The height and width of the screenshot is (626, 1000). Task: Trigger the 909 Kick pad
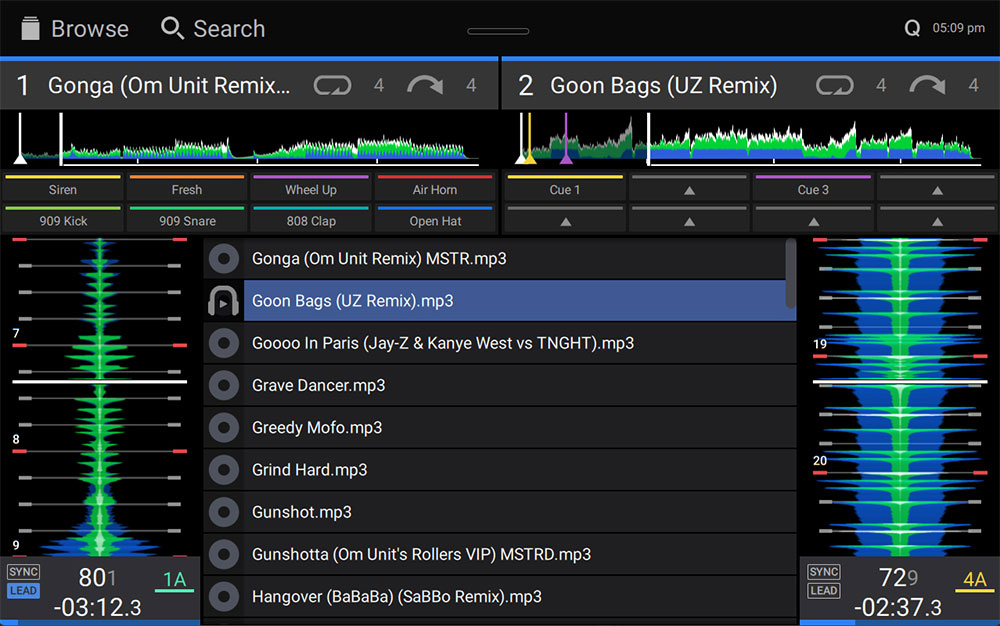[63, 220]
